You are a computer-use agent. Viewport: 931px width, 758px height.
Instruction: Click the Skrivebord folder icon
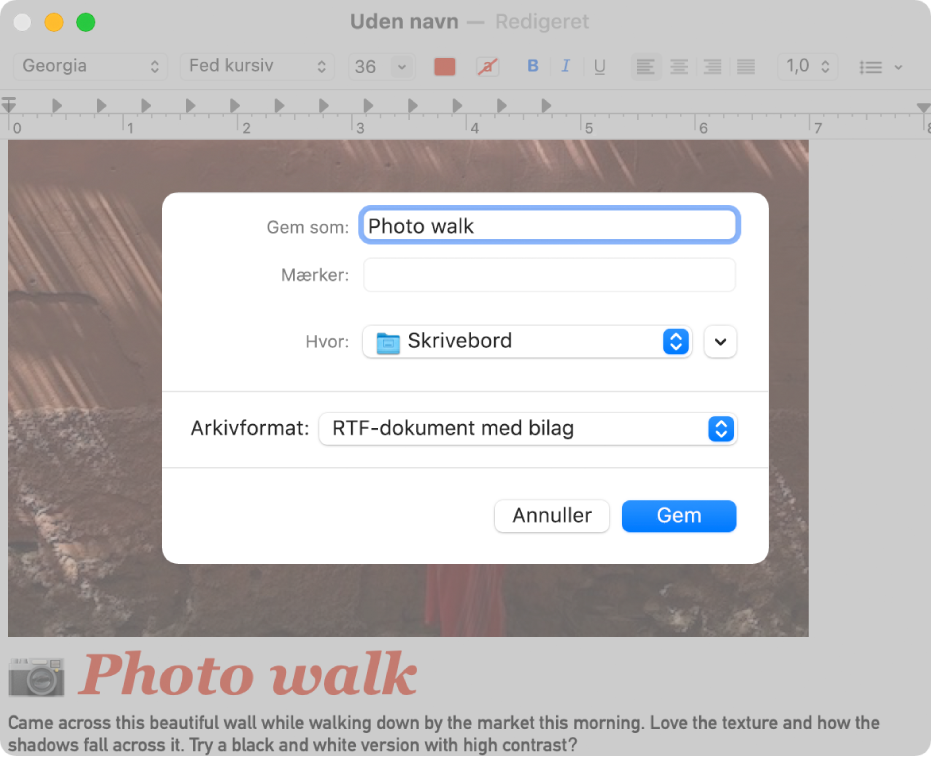(x=388, y=342)
